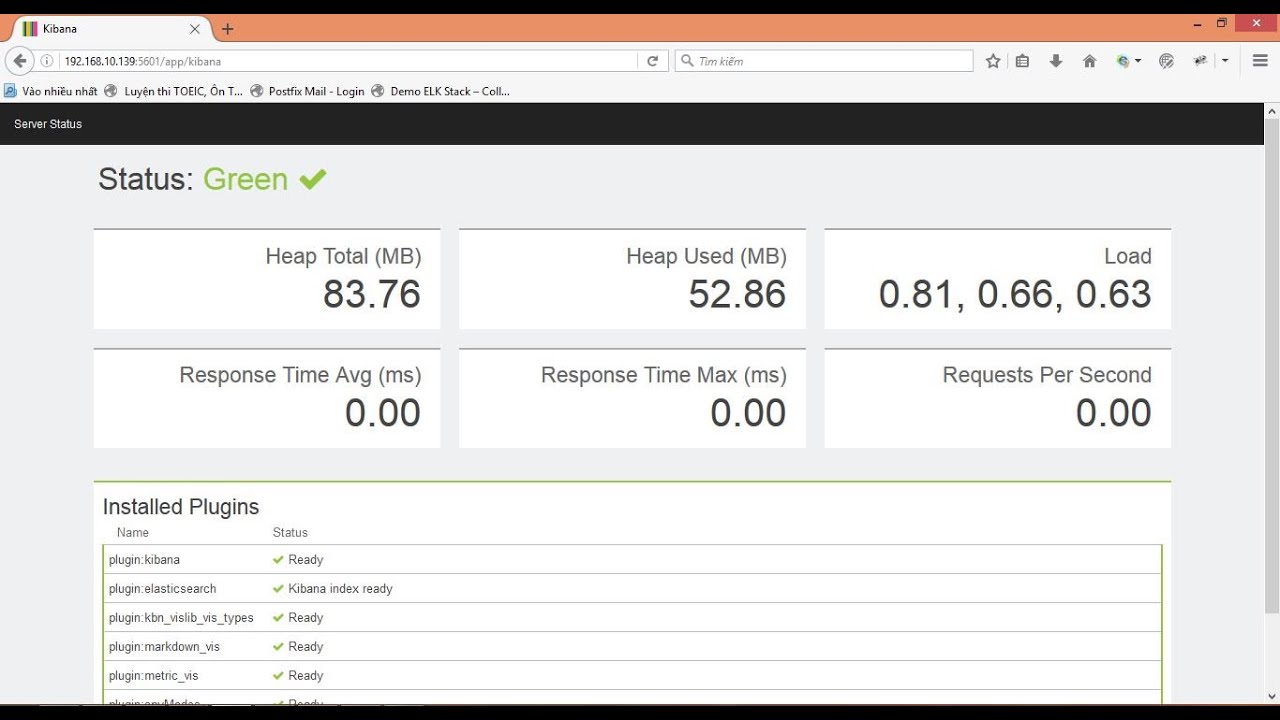This screenshot has height=720, width=1280.
Task: Click the Heap Used value 52.86
Action: [x=737, y=294]
